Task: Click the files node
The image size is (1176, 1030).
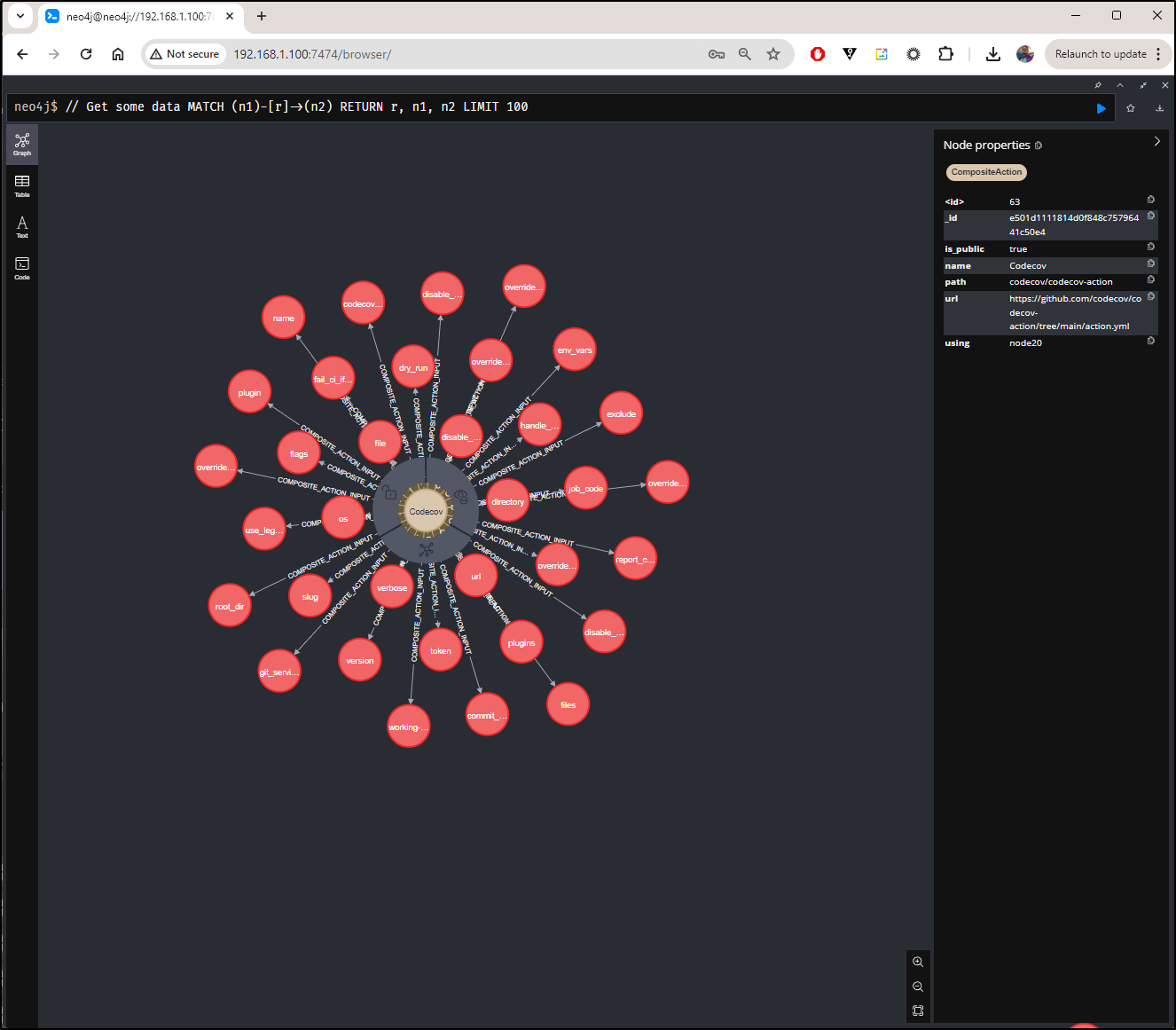Action: click(x=568, y=704)
